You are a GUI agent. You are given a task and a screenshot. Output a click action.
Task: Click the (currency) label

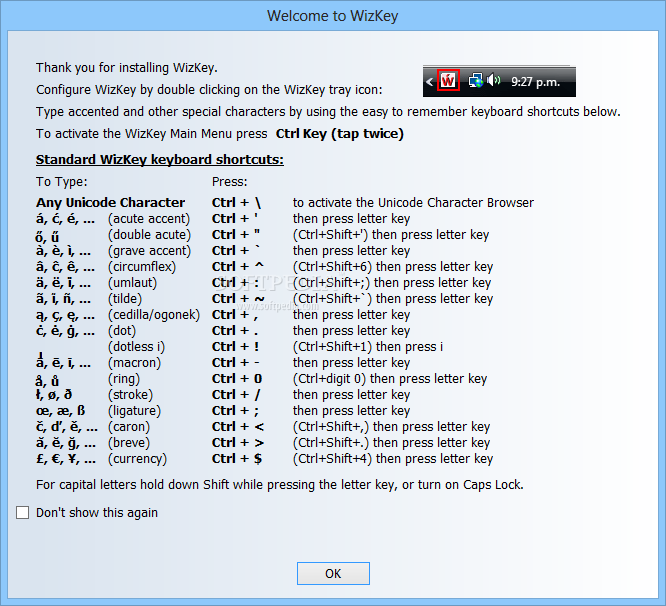point(138,459)
